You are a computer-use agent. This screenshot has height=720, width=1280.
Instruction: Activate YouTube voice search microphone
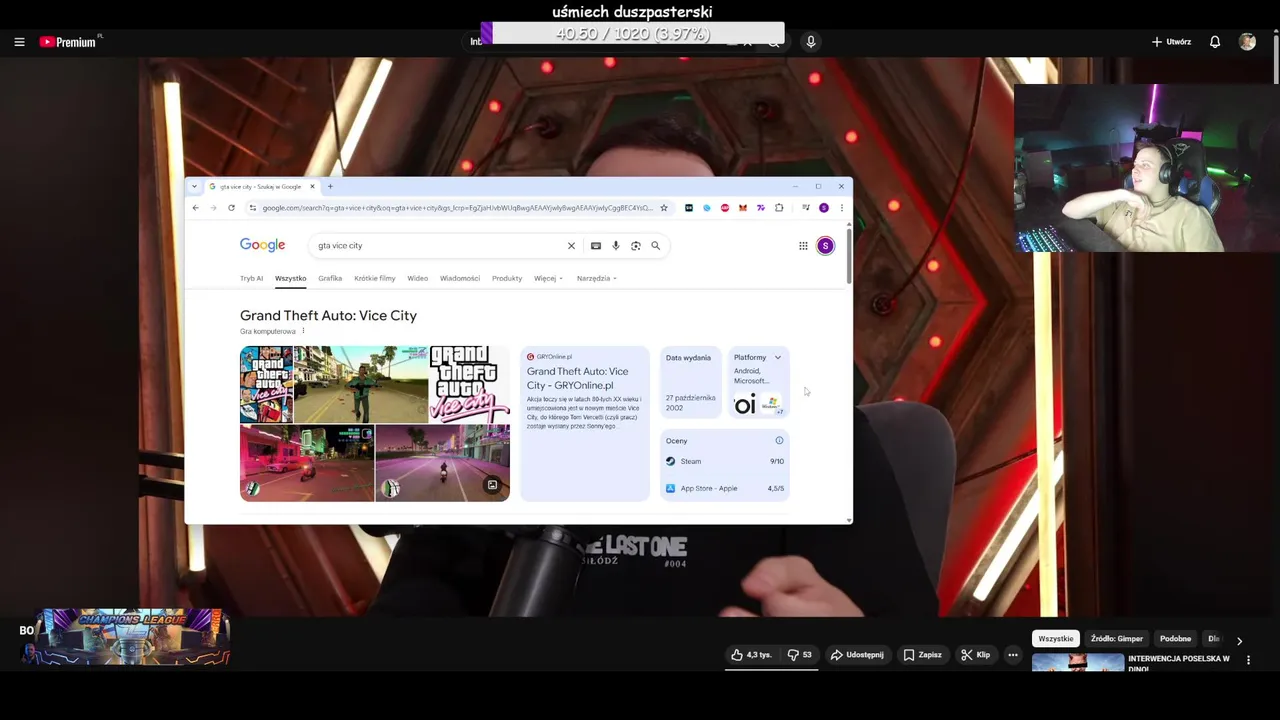(x=811, y=41)
